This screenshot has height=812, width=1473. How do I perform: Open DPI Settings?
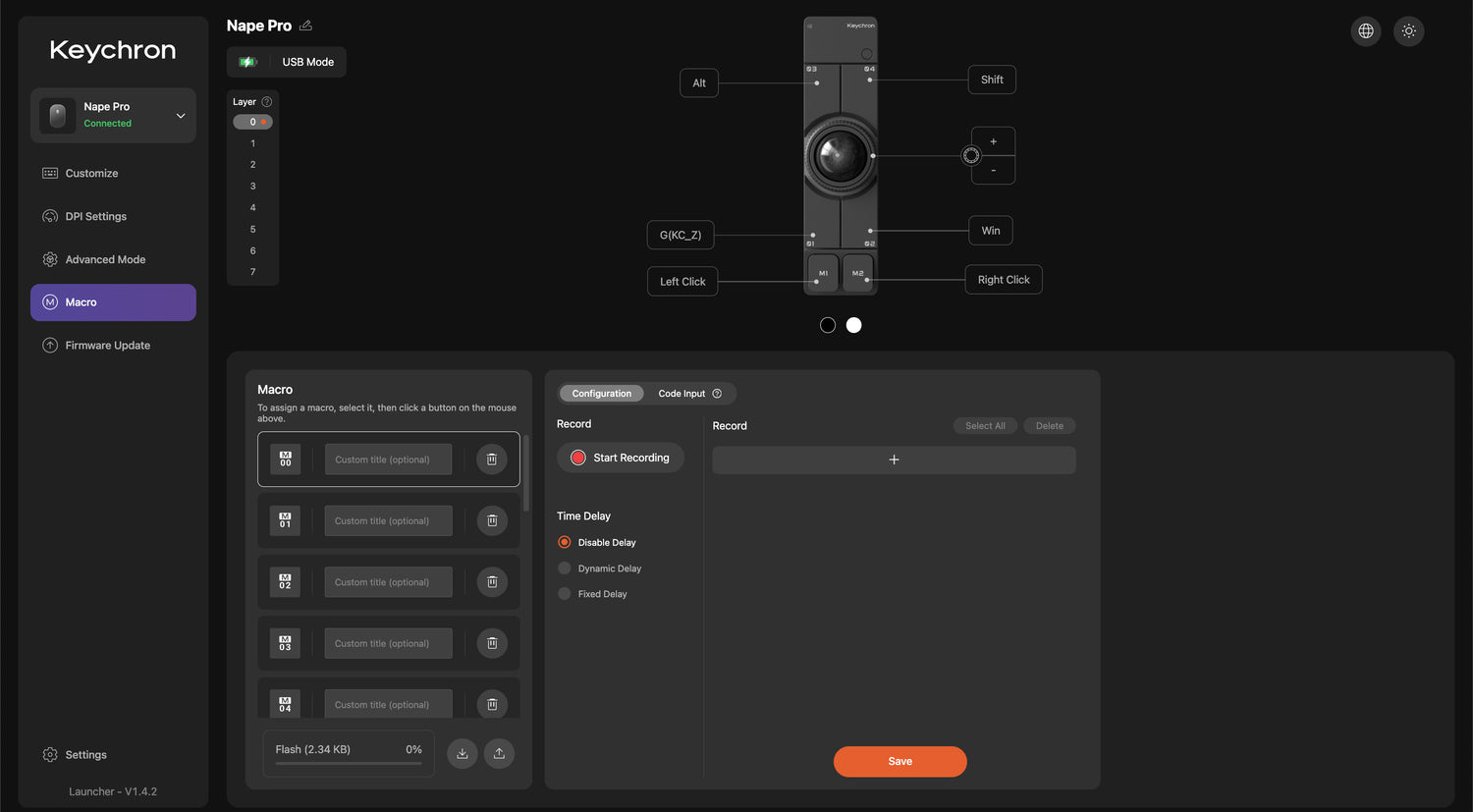tap(113, 216)
